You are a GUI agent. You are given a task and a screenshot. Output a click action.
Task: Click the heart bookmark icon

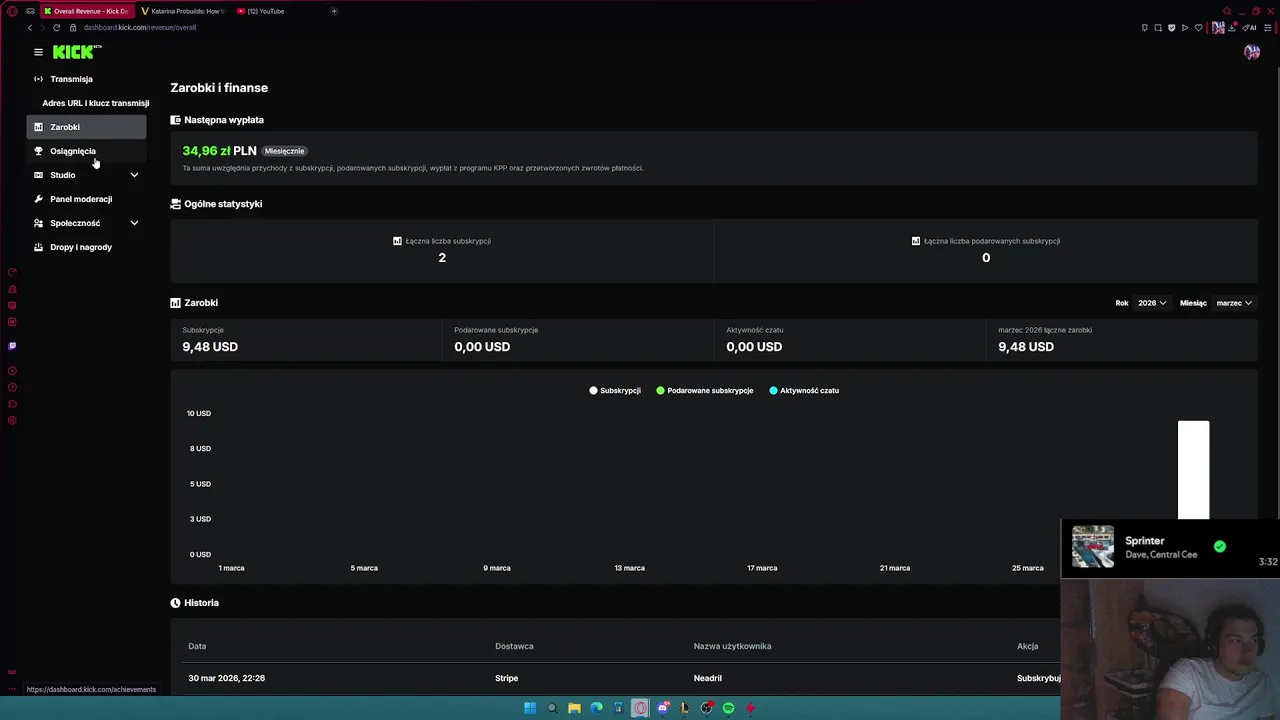pos(1199,28)
